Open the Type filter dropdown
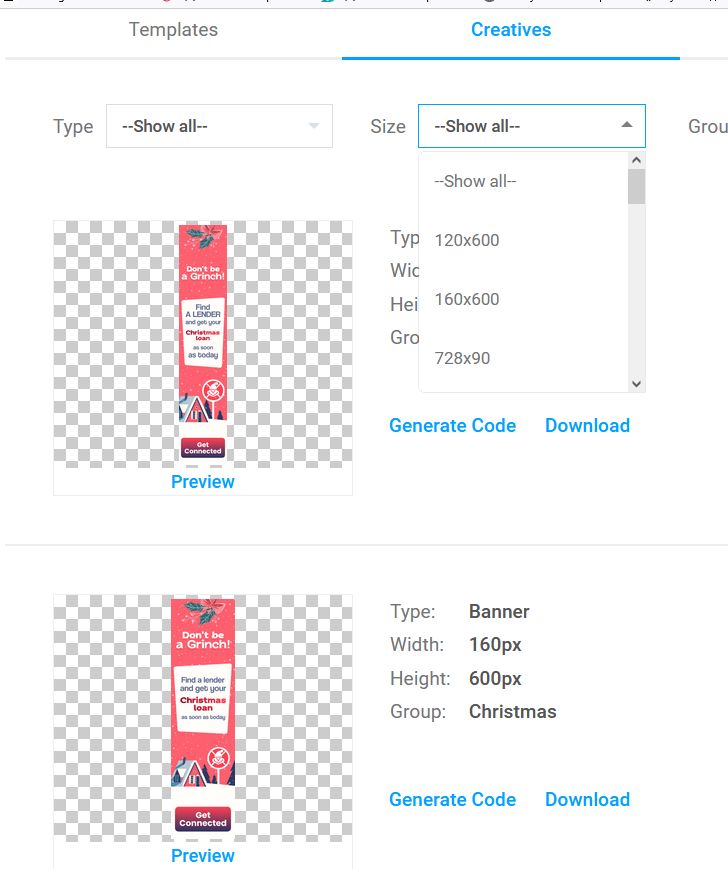The width and height of the screenshot is (728, 869). (219, 127)
